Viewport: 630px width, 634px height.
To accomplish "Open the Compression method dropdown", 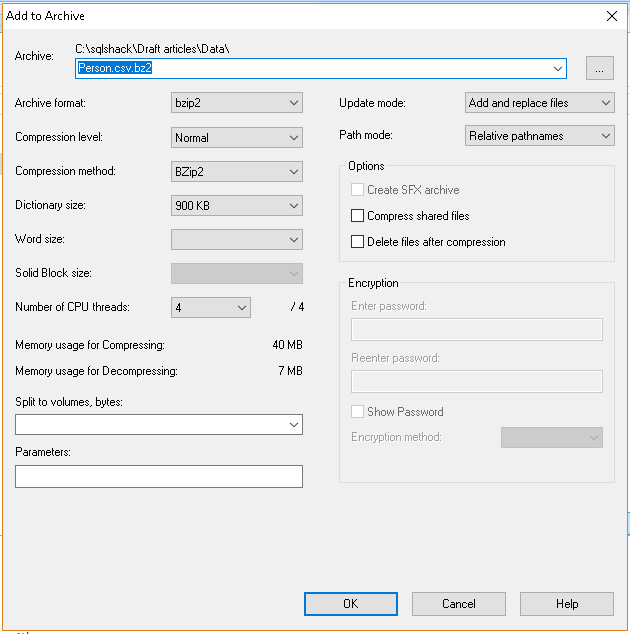I will coord(237,171).
